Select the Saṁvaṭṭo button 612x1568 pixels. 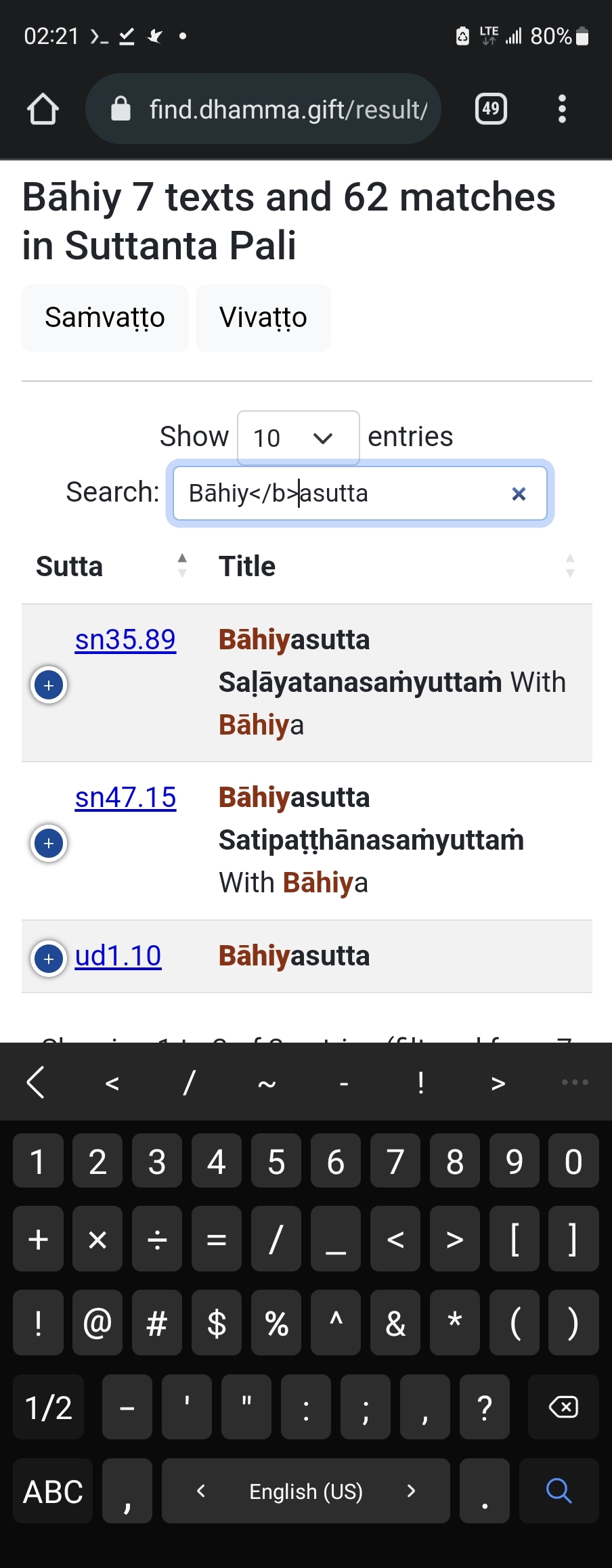click(x=105, y=318)
